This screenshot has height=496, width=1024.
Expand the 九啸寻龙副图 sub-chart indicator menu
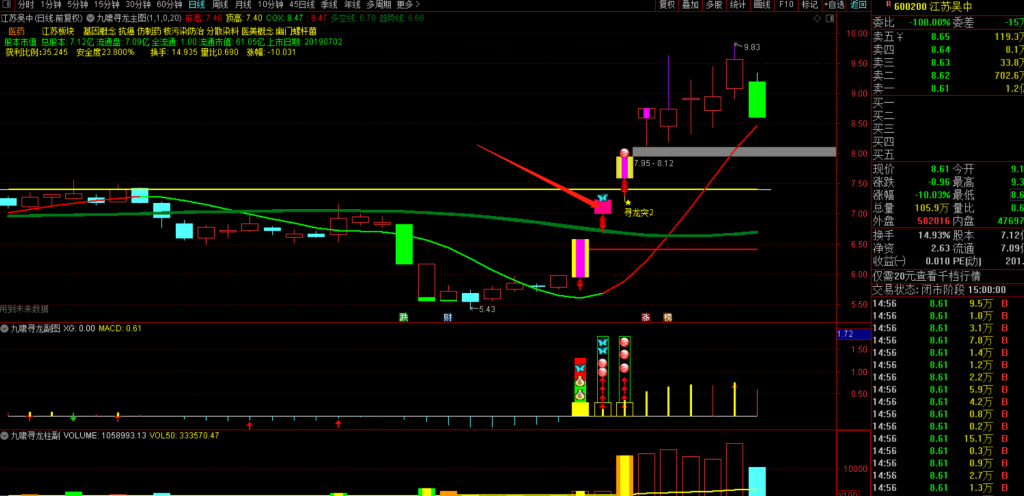tap(5, 328)
